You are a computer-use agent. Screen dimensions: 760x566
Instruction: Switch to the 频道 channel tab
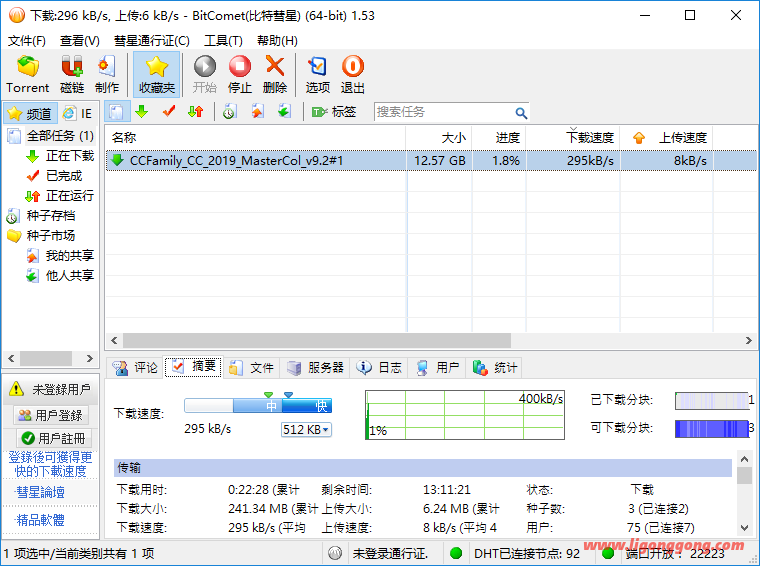pos(30,113)
